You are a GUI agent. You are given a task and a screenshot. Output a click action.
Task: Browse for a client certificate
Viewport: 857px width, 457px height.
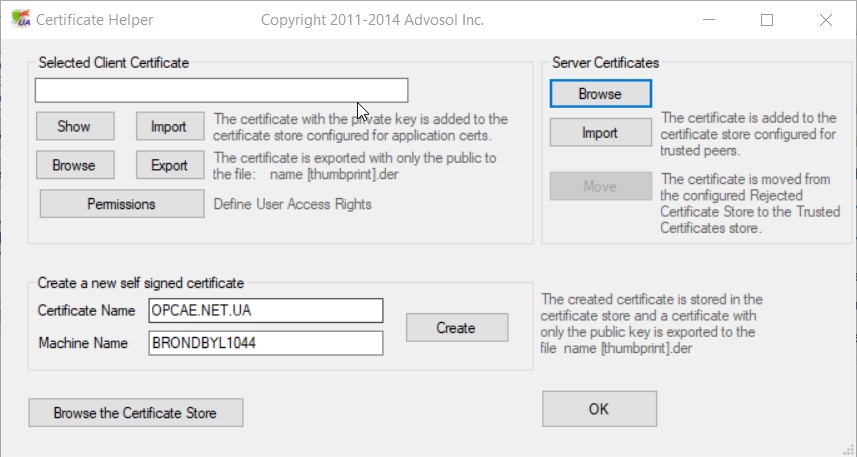[x=75, y=165]
